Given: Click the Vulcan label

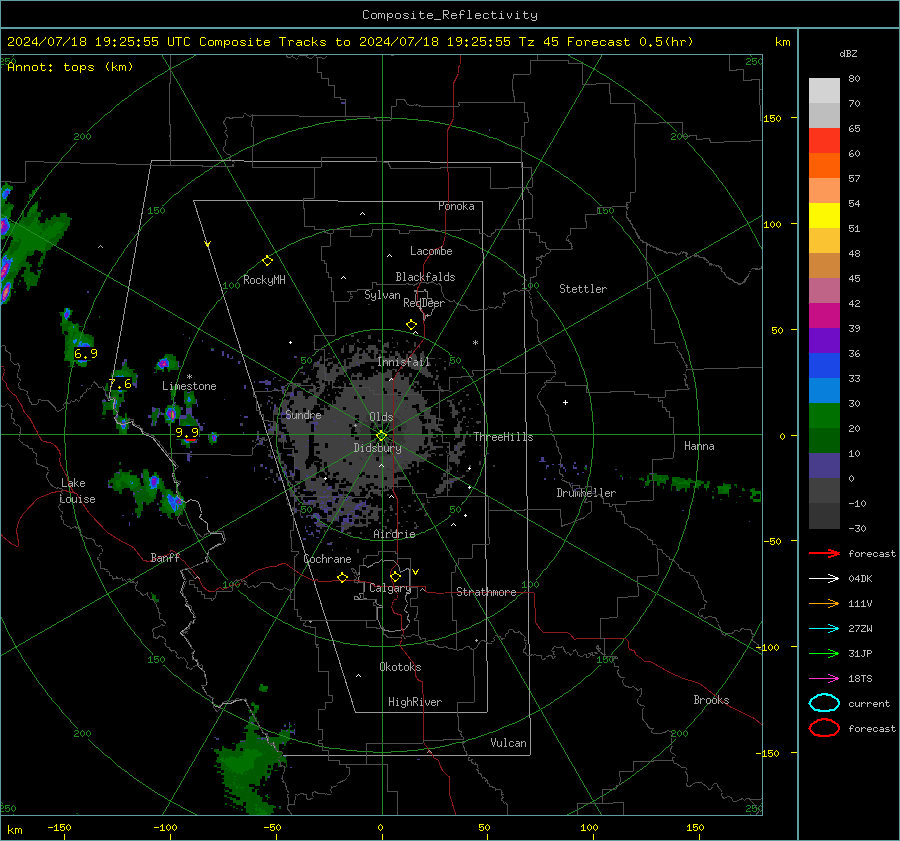Looking at the screenshot, I should click(508, 743).
